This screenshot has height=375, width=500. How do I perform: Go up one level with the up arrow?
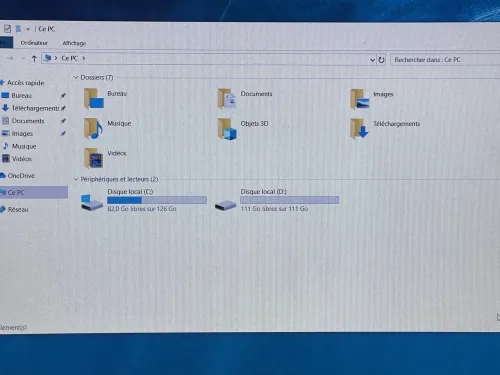click(34, 59)
